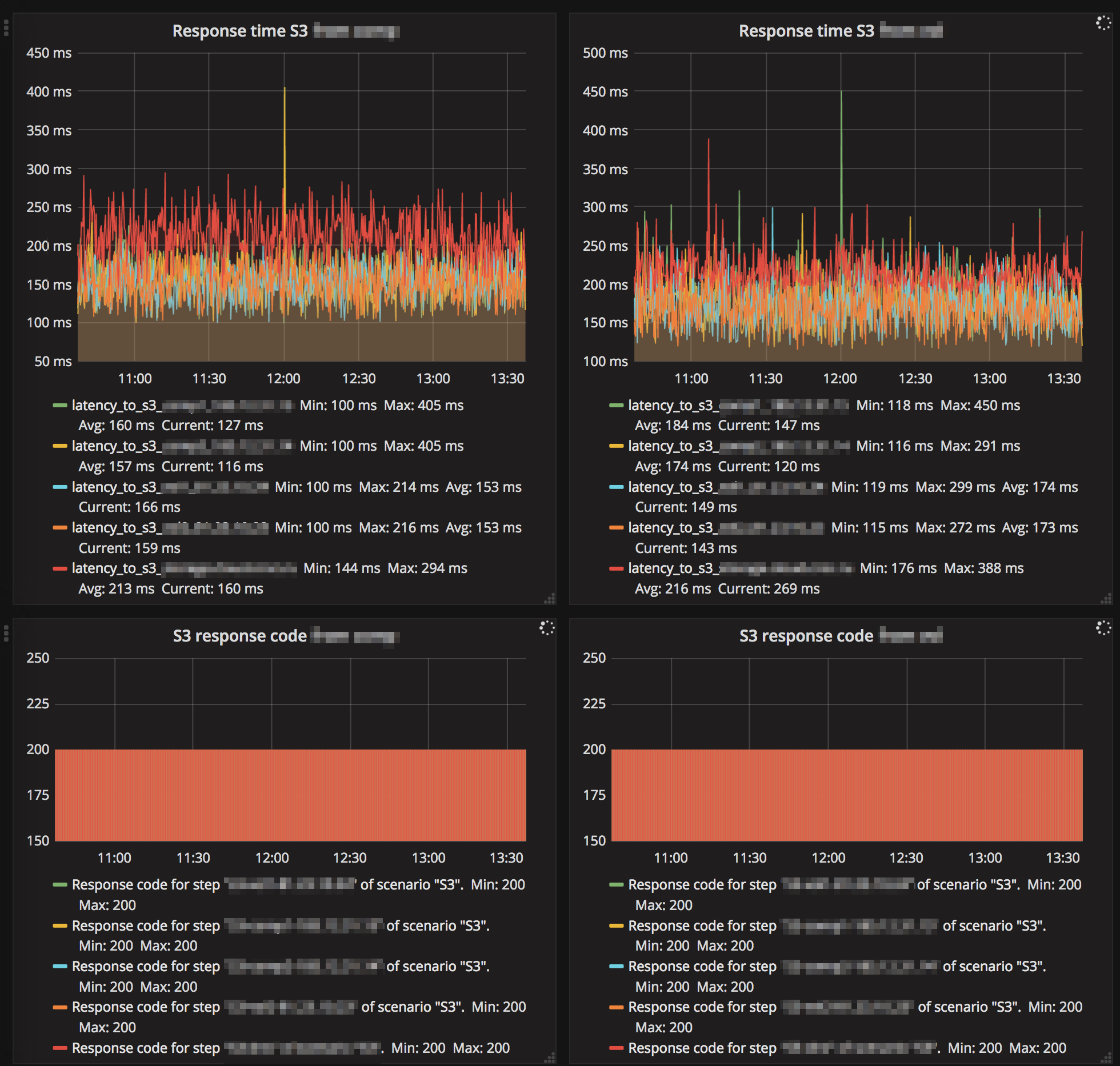This screenshot has width=1120, height=1066.
Task: Click the 'Max: 450 ms' legend value
Action: [980, 406]
